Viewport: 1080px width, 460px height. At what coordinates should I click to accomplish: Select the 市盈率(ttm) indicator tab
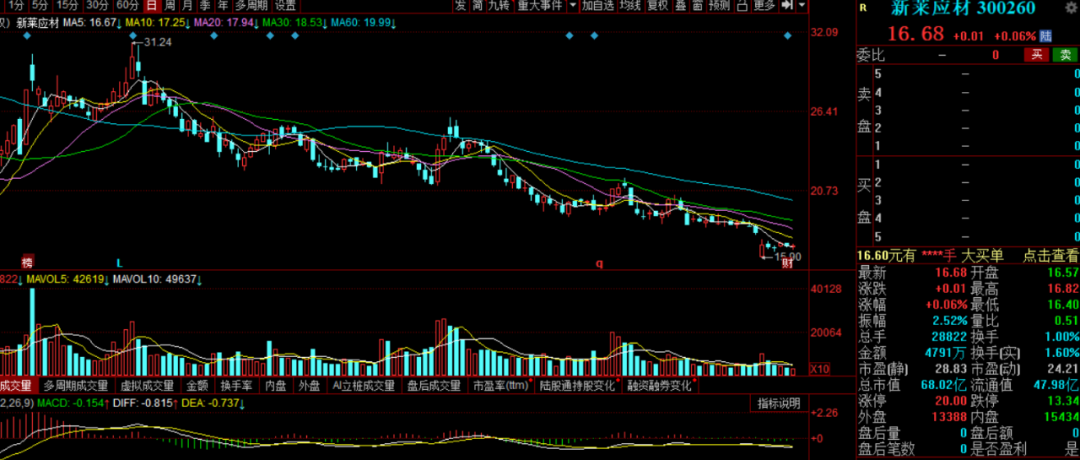coord(500,385)
